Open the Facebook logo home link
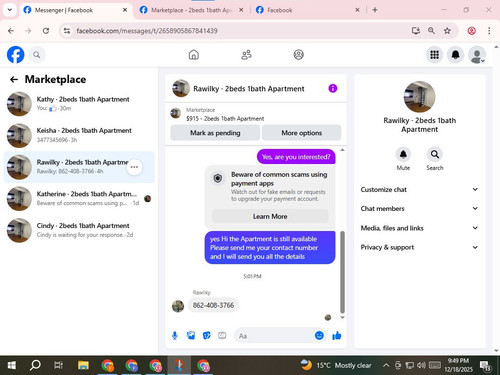Viewport: 500px width, 375px height. coord(16,55)
